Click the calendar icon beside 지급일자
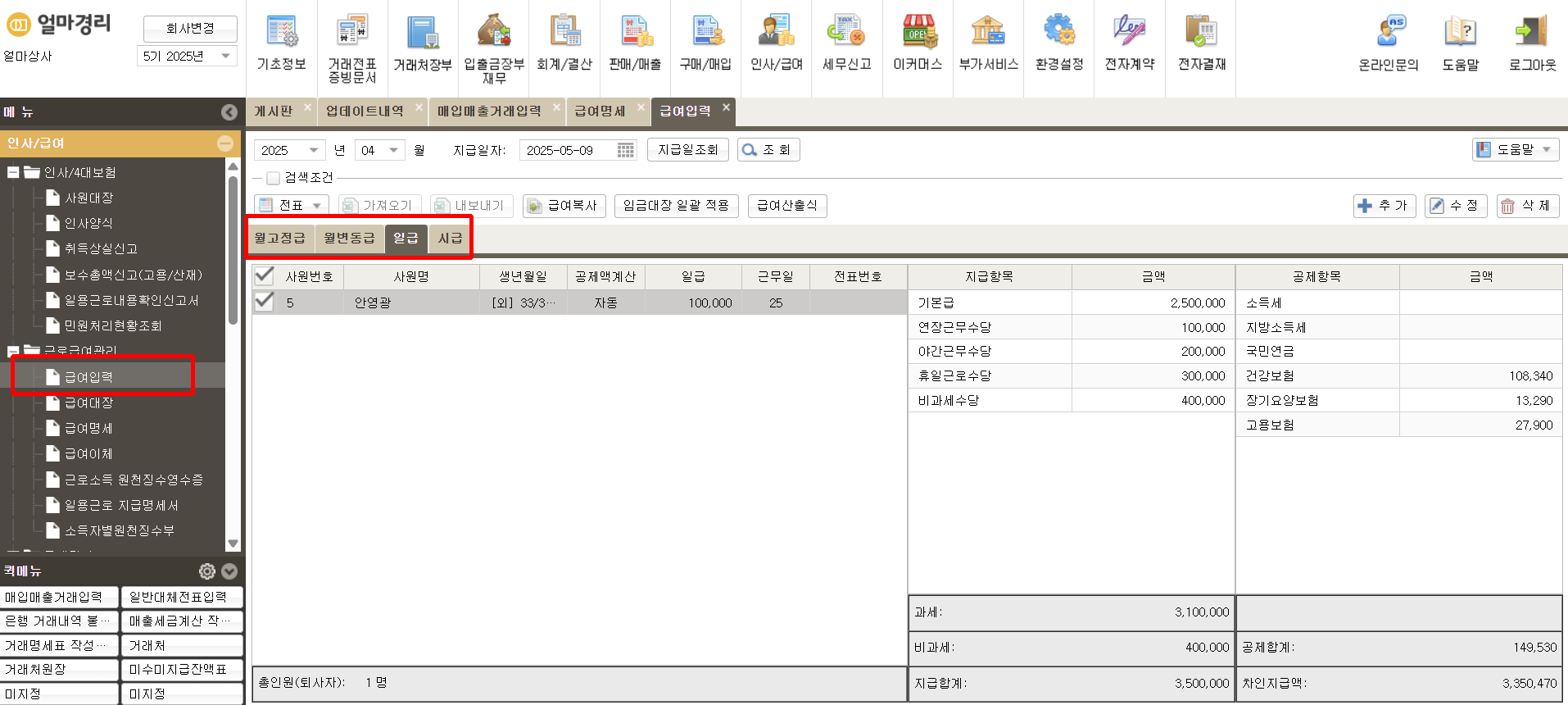This screenshot has width=1568, height=705. coord(625,150)
